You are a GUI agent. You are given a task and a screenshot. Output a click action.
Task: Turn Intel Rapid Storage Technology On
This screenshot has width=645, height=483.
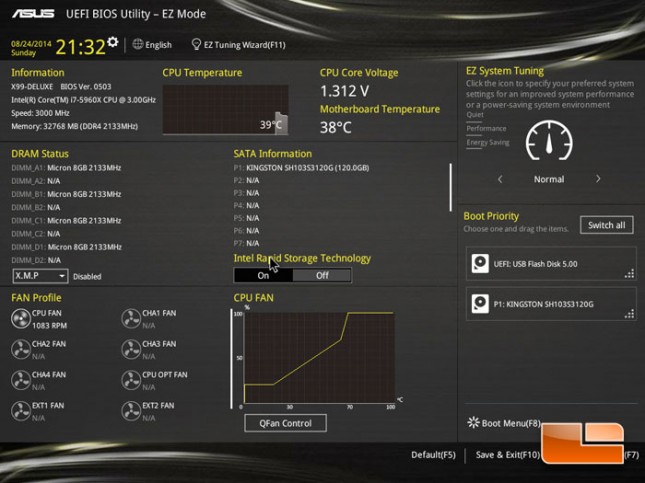pos(263,275)
